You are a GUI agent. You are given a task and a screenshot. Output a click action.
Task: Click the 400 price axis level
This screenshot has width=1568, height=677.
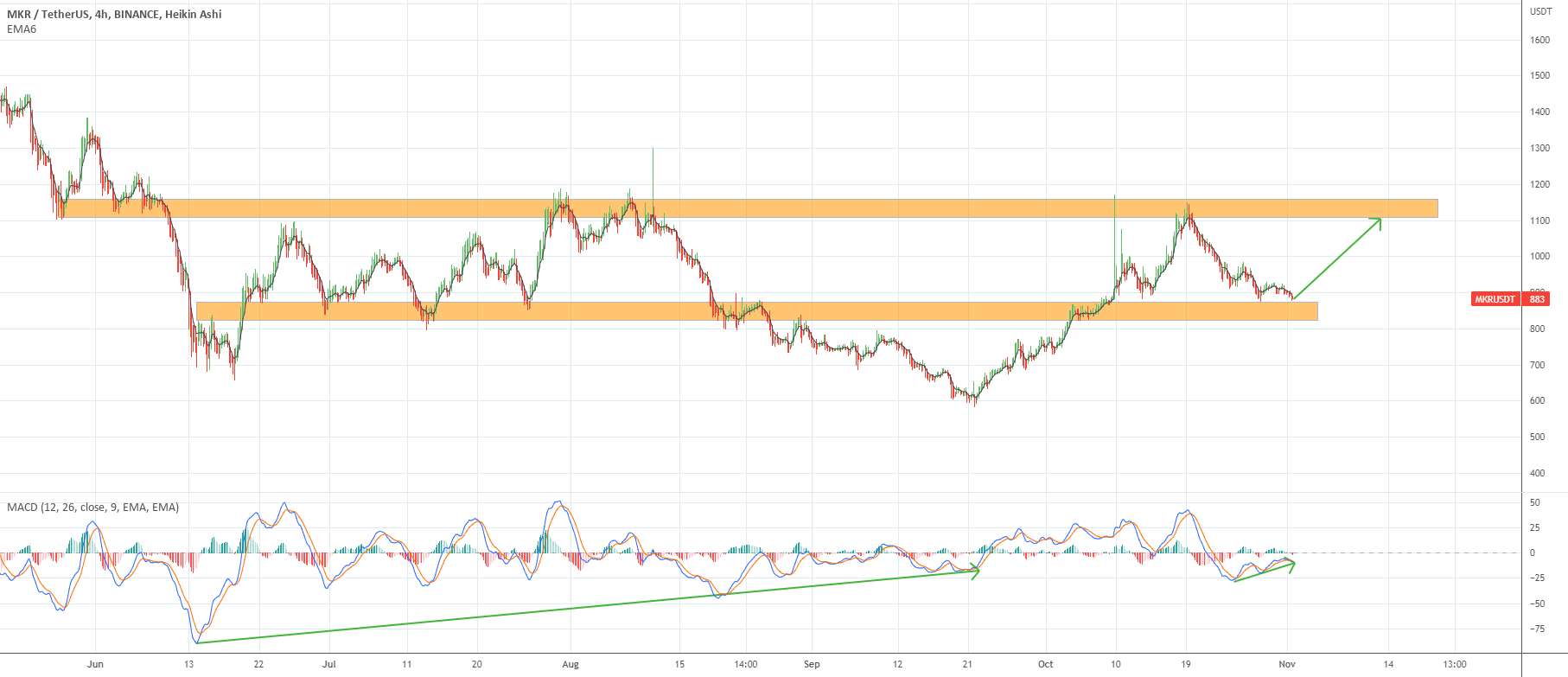click(1537, 473)
